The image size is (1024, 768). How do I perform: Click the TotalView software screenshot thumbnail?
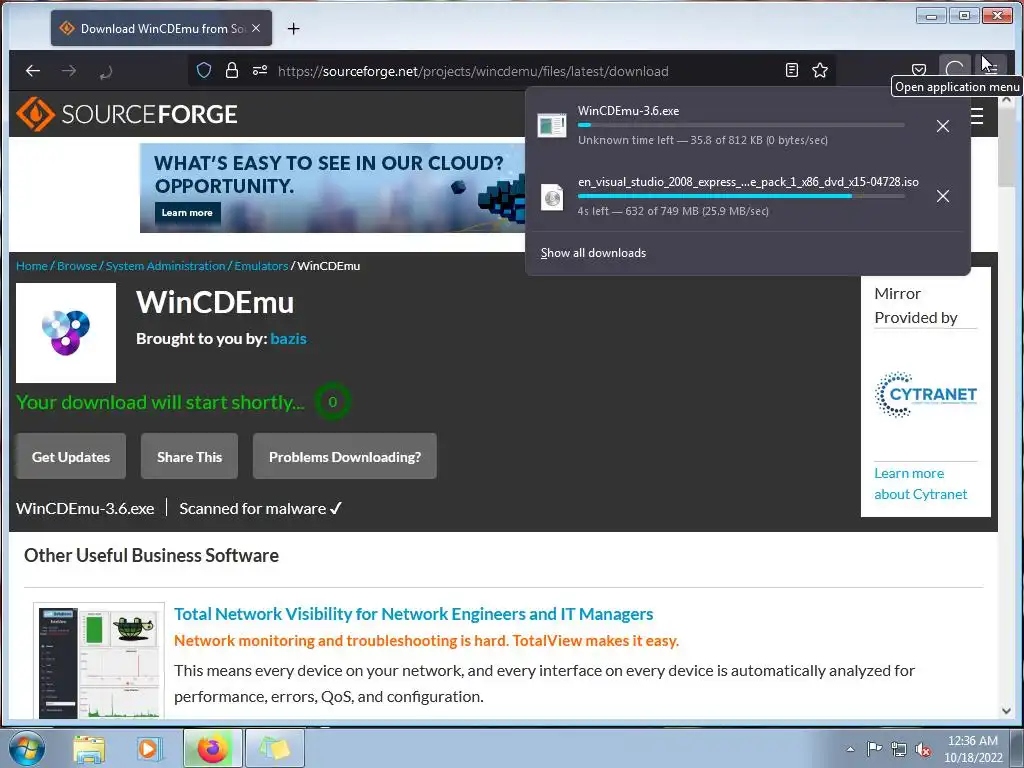click(99, 660)
